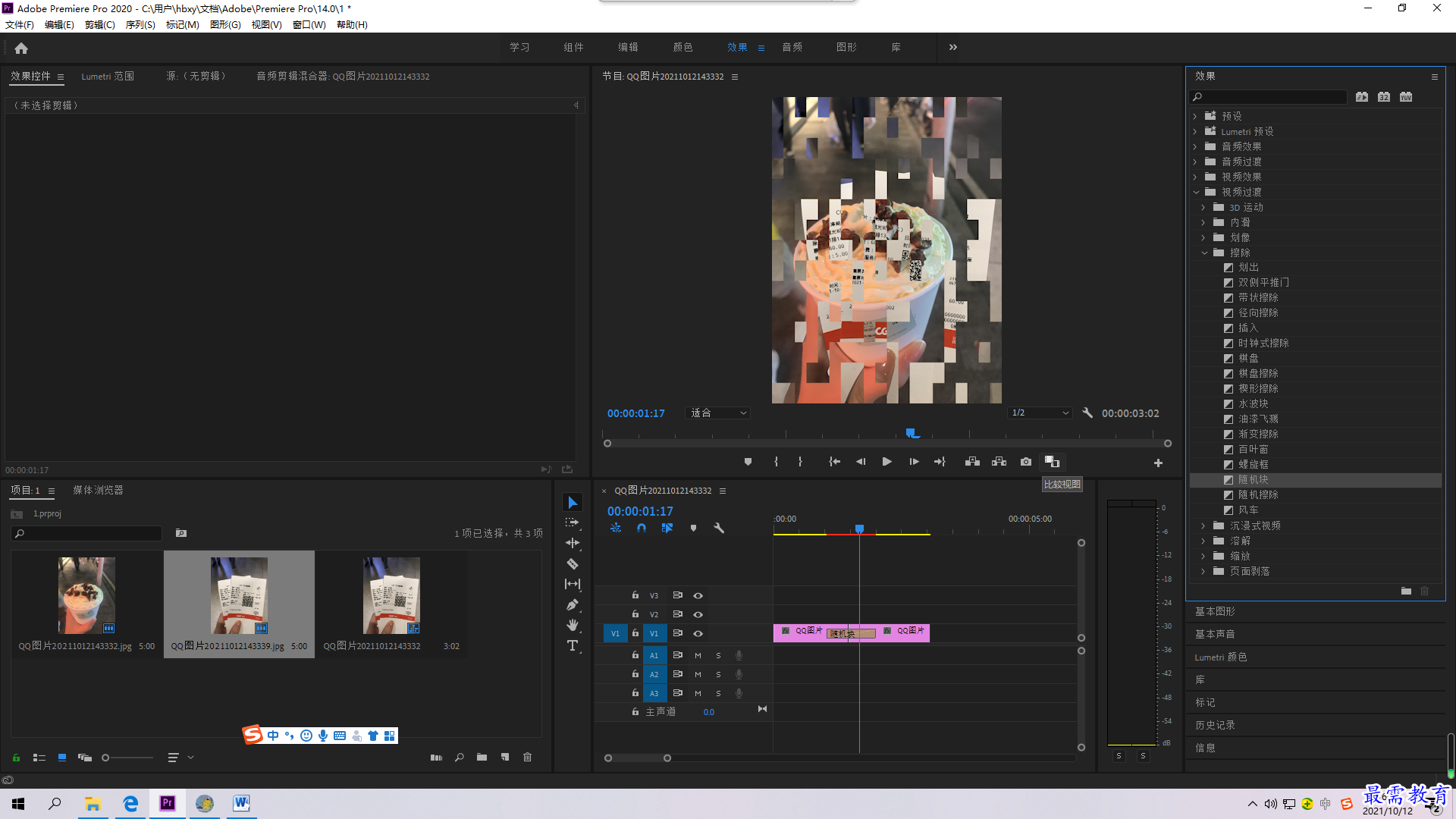
Task: Open the 序列(S) menu
Action: (140, 24)
